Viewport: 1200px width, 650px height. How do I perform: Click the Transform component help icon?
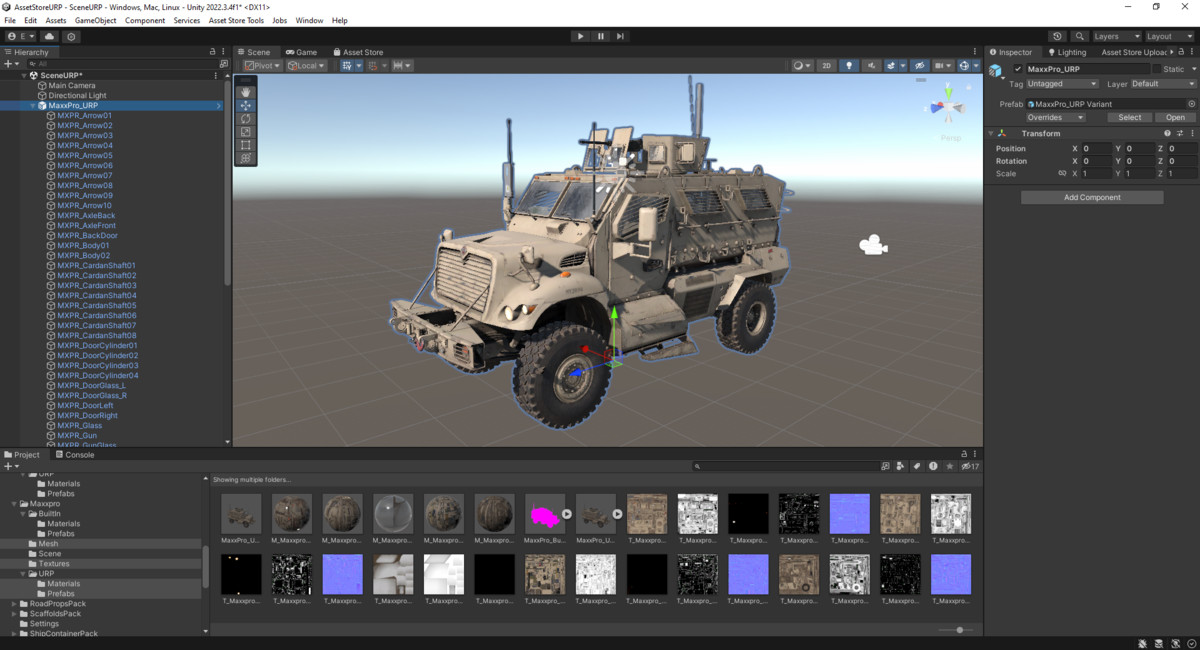point(1167,133)
